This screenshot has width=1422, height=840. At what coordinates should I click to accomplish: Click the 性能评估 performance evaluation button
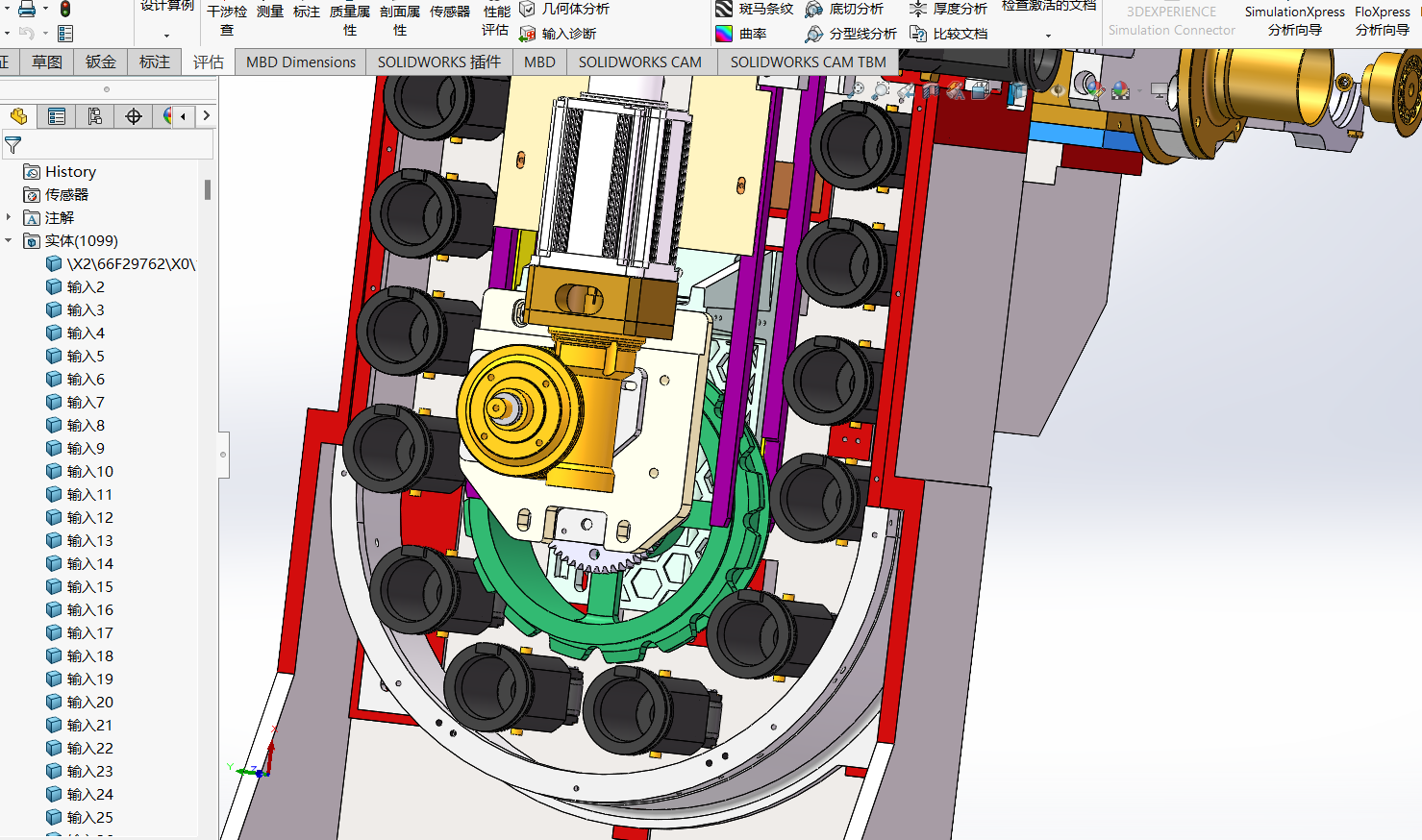pos(496,20)
